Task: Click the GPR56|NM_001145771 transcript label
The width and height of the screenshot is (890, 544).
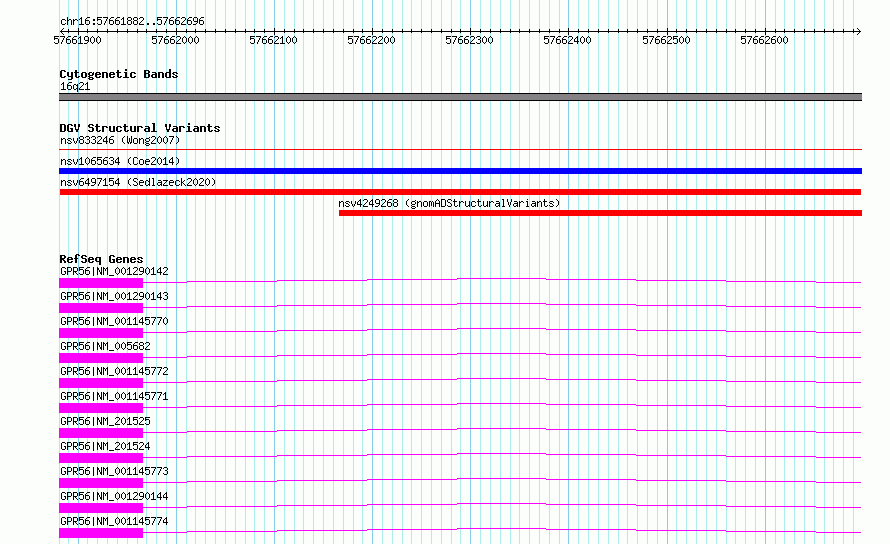Action: (114, 396)
